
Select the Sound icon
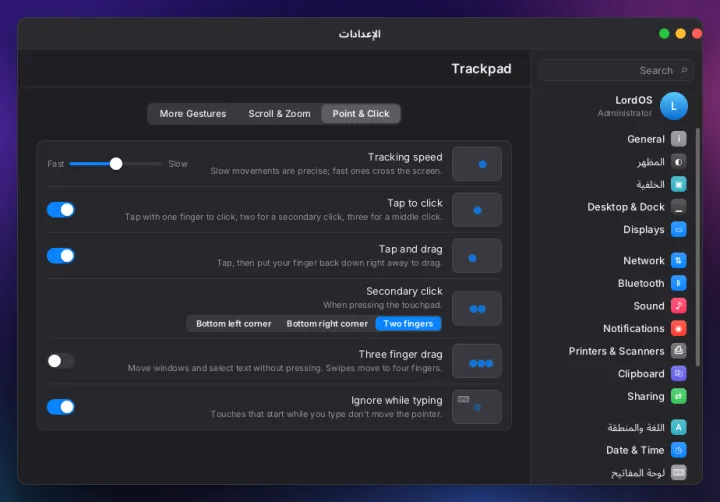point(678,305)
